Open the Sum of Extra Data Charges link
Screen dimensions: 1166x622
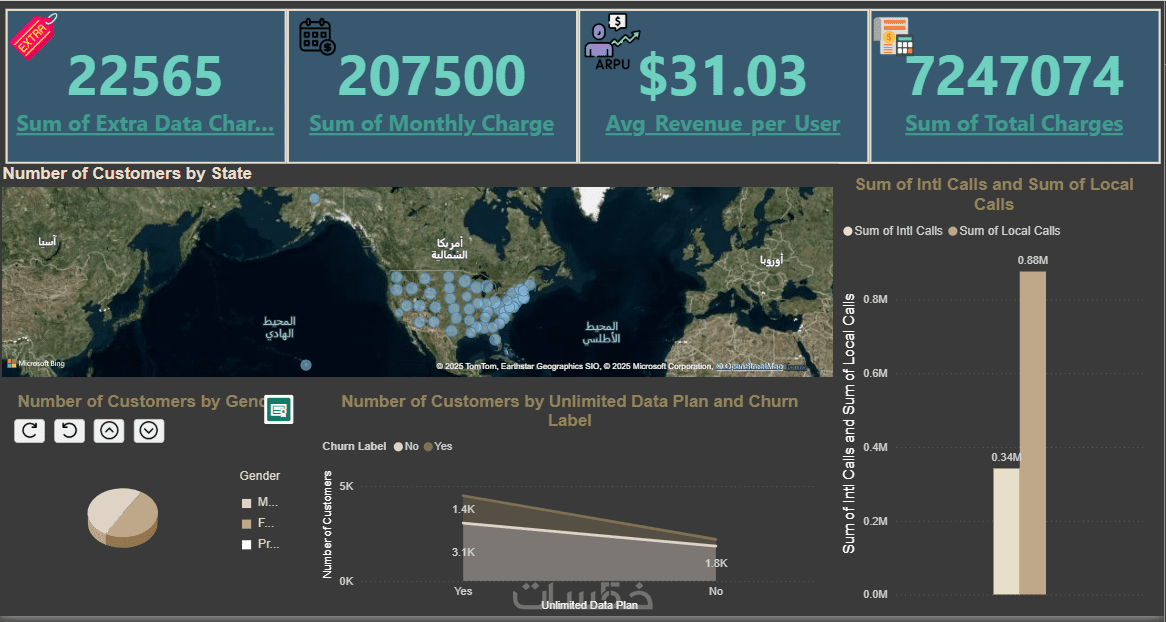coord(145,124)
